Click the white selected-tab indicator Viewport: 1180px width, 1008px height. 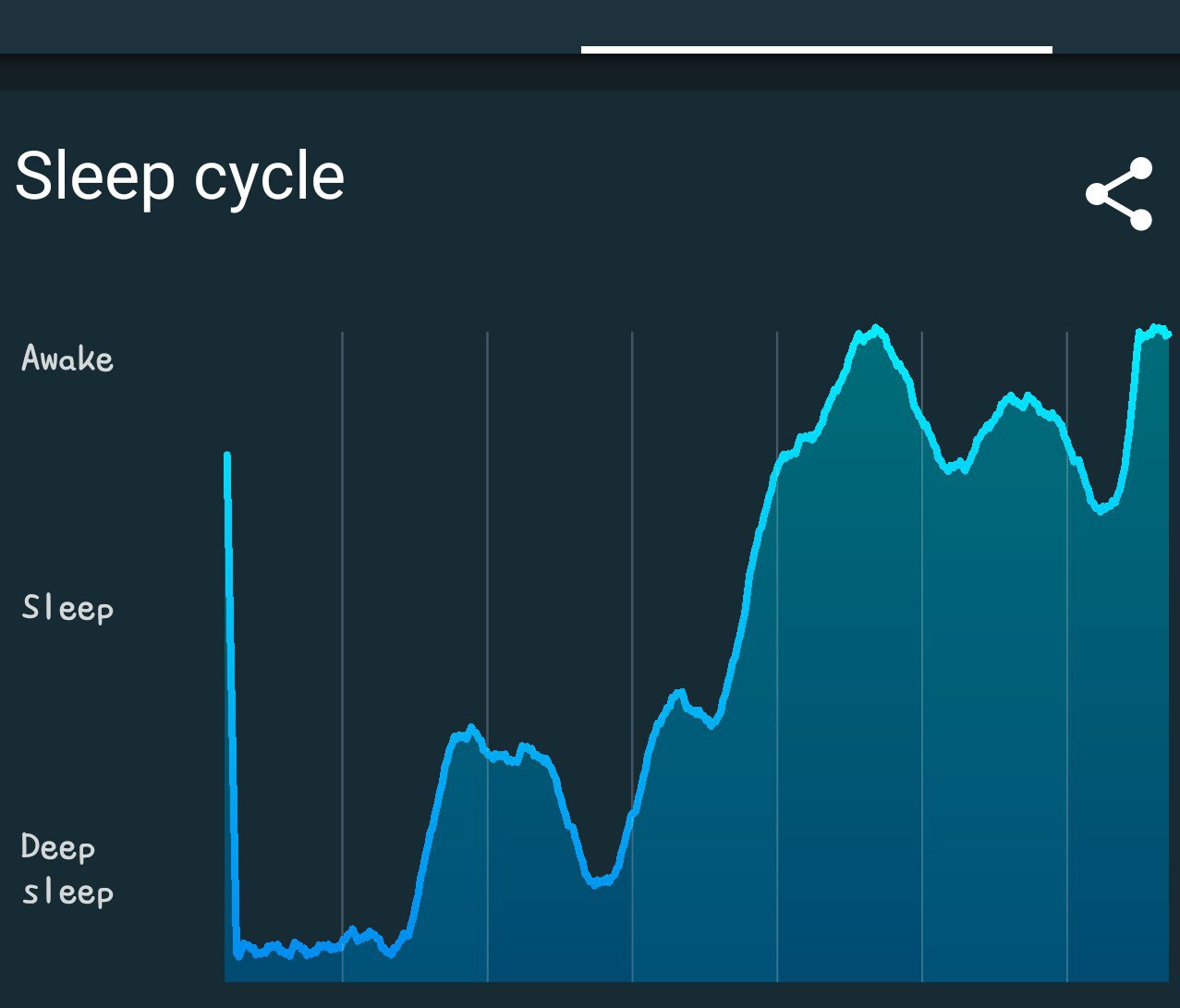coord(816,50)
